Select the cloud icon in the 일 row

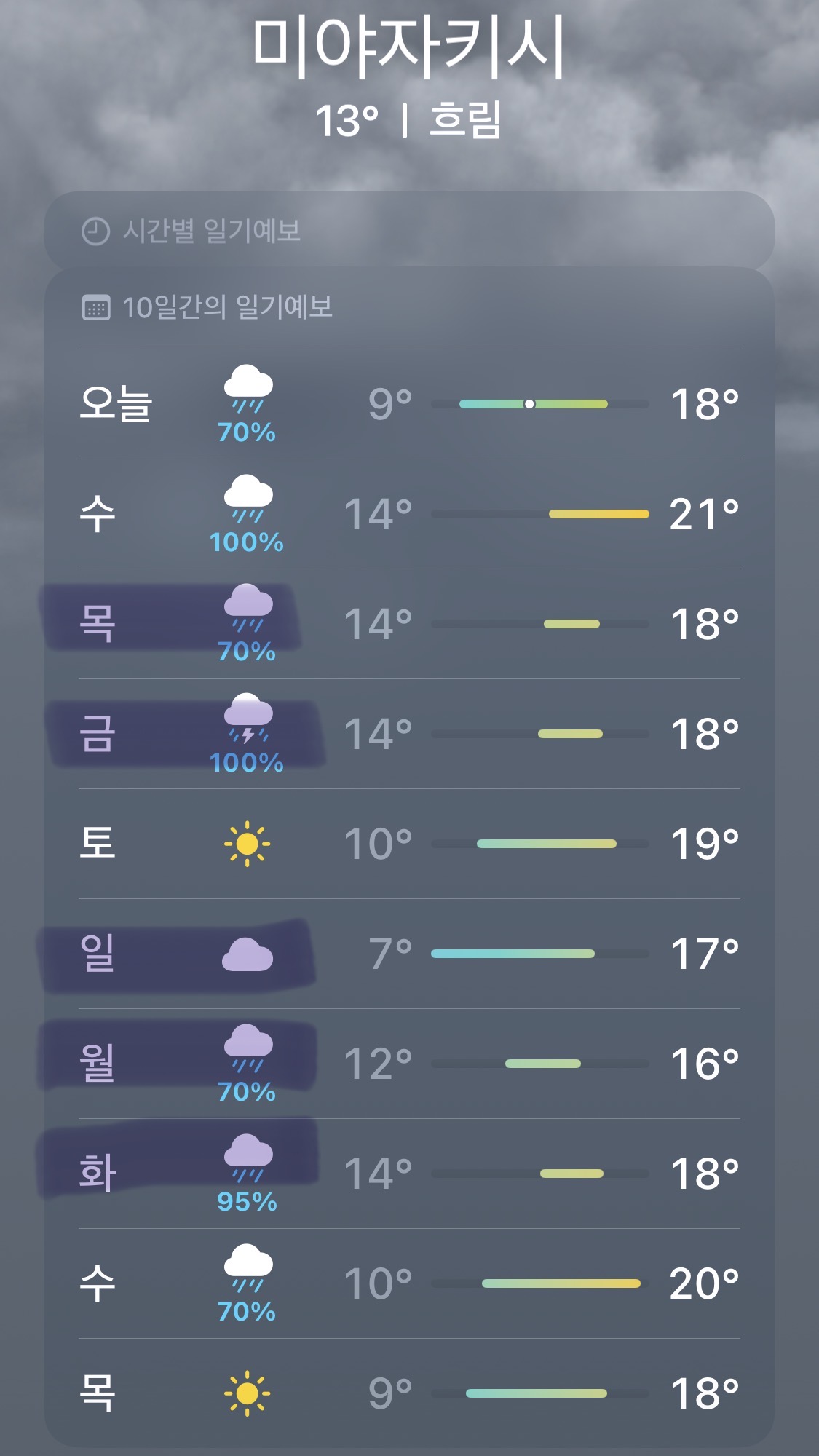tap(248, 954)
